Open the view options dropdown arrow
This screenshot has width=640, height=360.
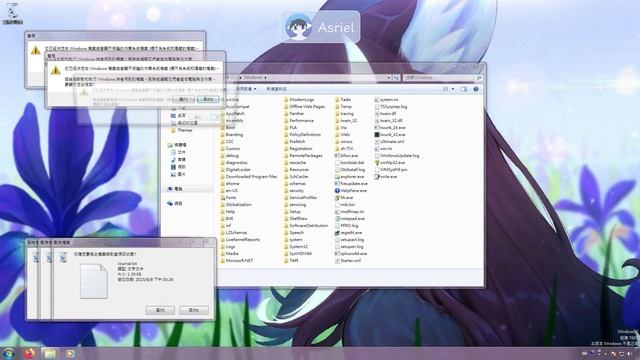coord(453,89)
